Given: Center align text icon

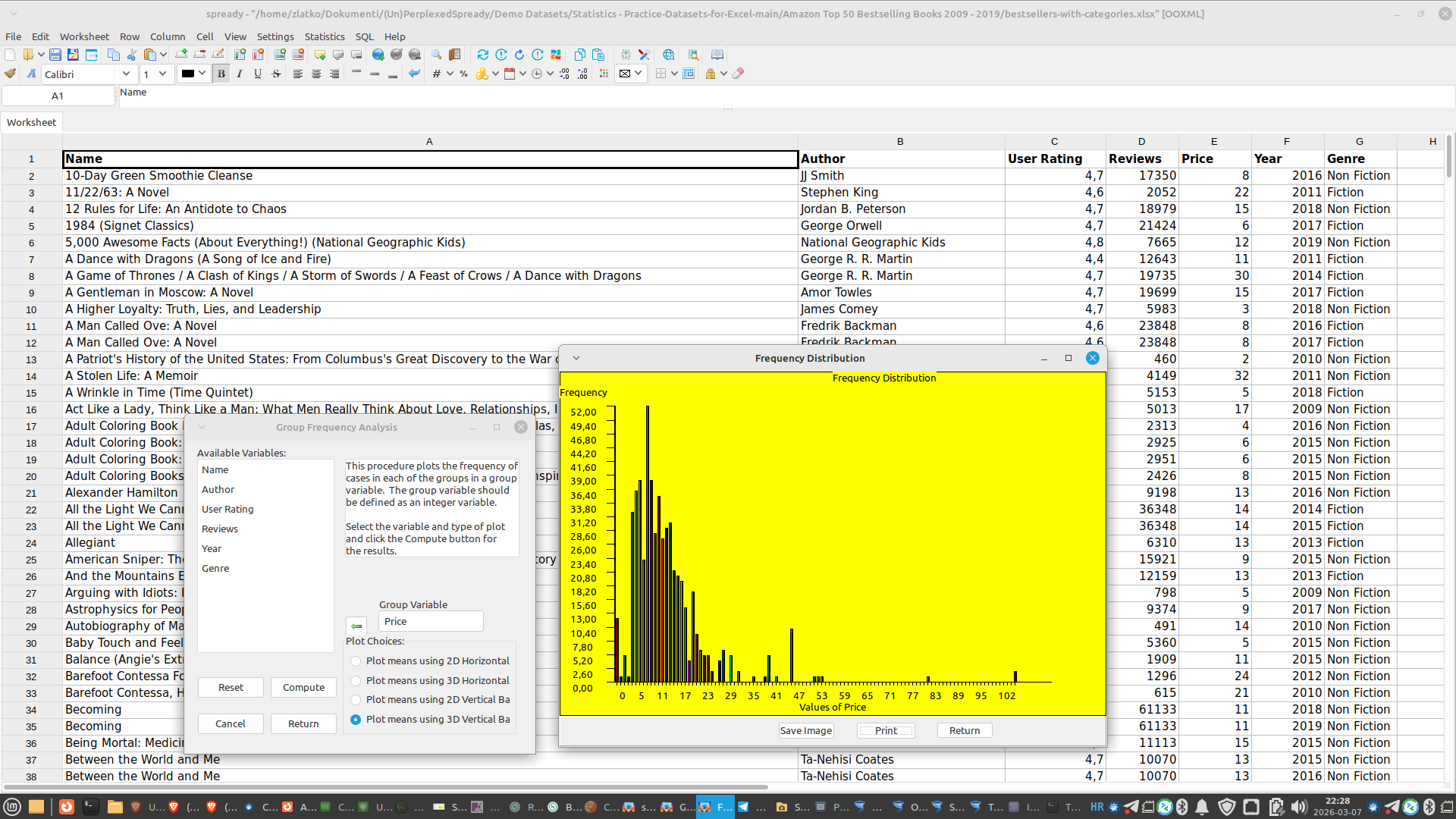Looking at the screenshot, I should coord(316,74).
